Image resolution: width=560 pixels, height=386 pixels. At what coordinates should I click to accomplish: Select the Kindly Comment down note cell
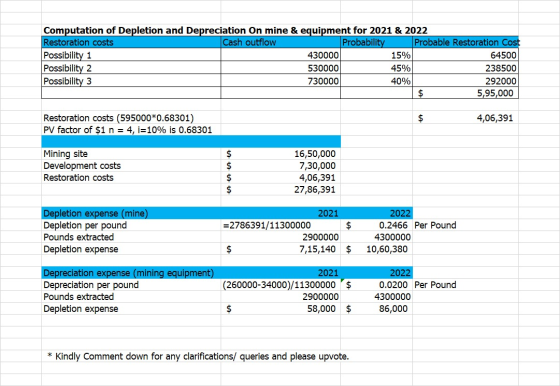(198, 356)
